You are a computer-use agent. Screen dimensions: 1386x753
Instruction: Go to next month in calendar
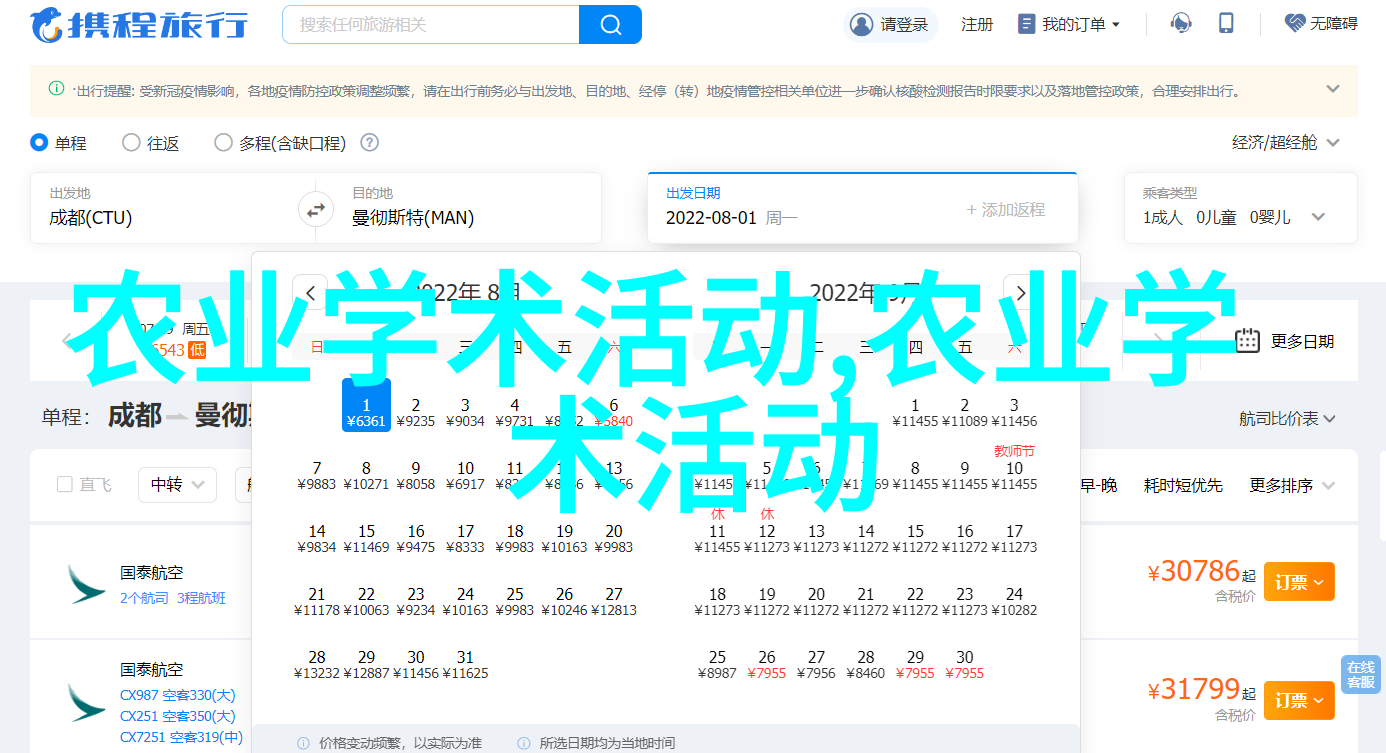click(1021, 292)
